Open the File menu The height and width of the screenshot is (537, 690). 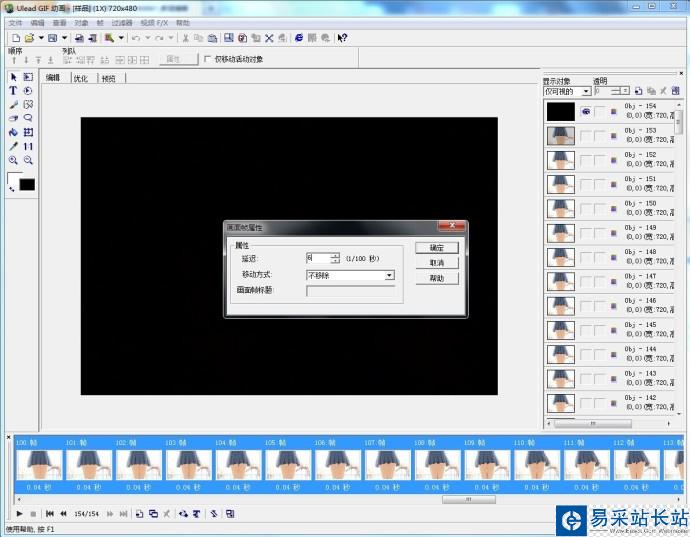tap(15, 23)
